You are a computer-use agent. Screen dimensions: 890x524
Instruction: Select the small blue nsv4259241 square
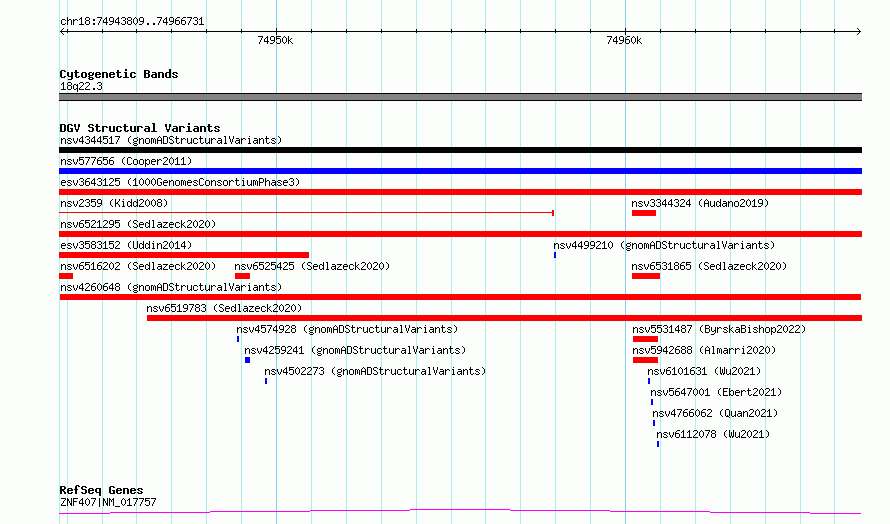tap(247, 360)
